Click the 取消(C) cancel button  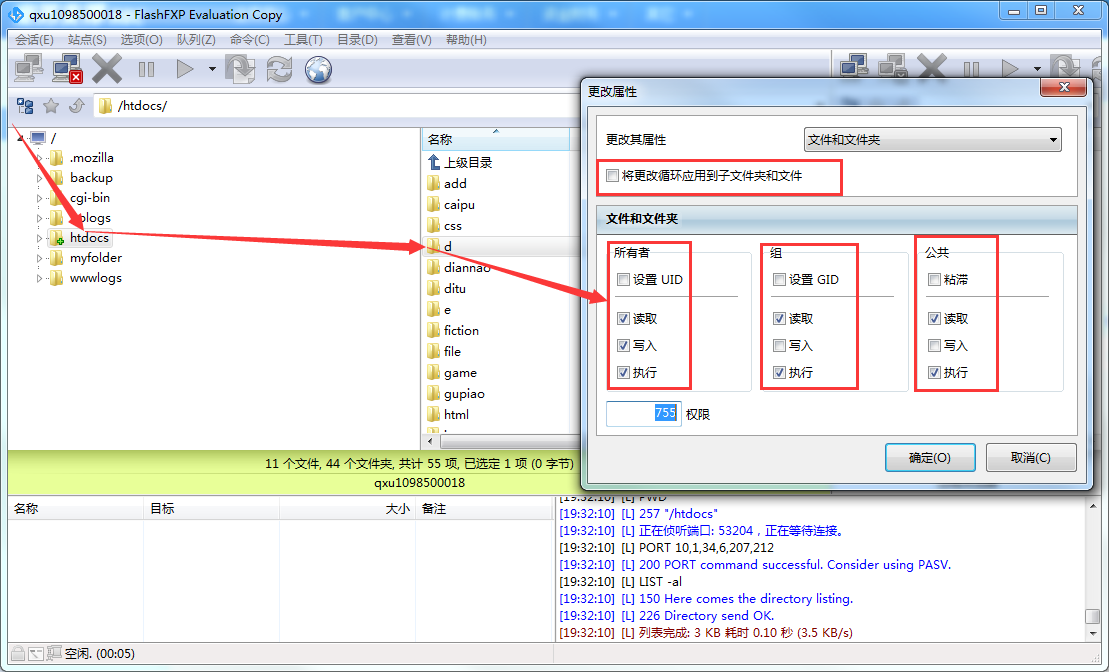click(1030, 458)
